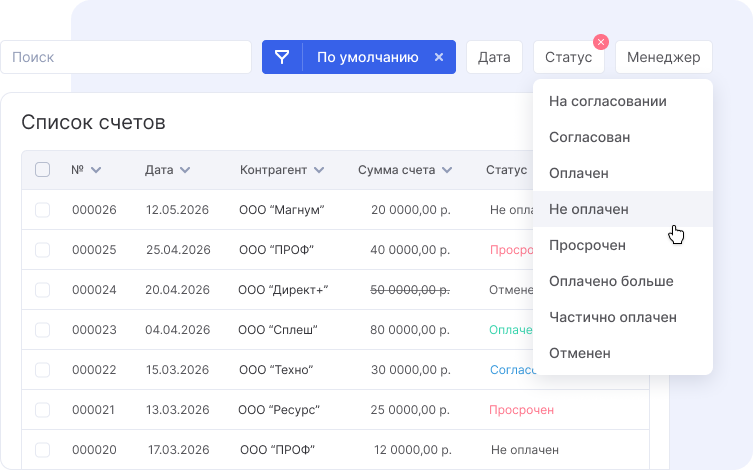This screenshot has height=470, width=753.
Task: Select На согласовании status option
Action: (608, 101)
